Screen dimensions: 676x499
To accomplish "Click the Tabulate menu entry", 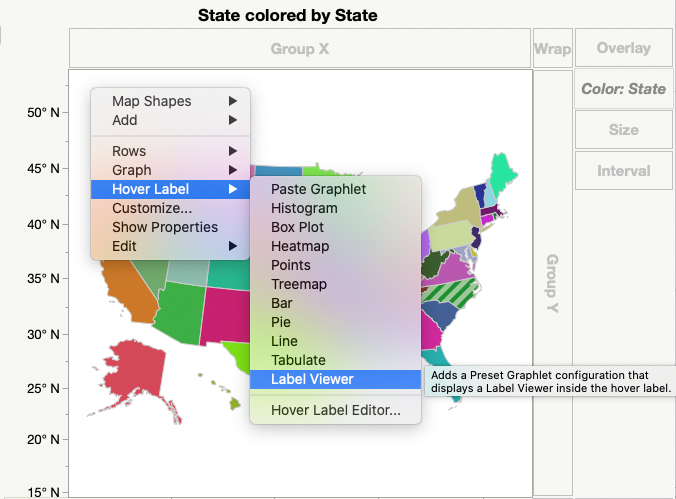I will click(298, 360).
